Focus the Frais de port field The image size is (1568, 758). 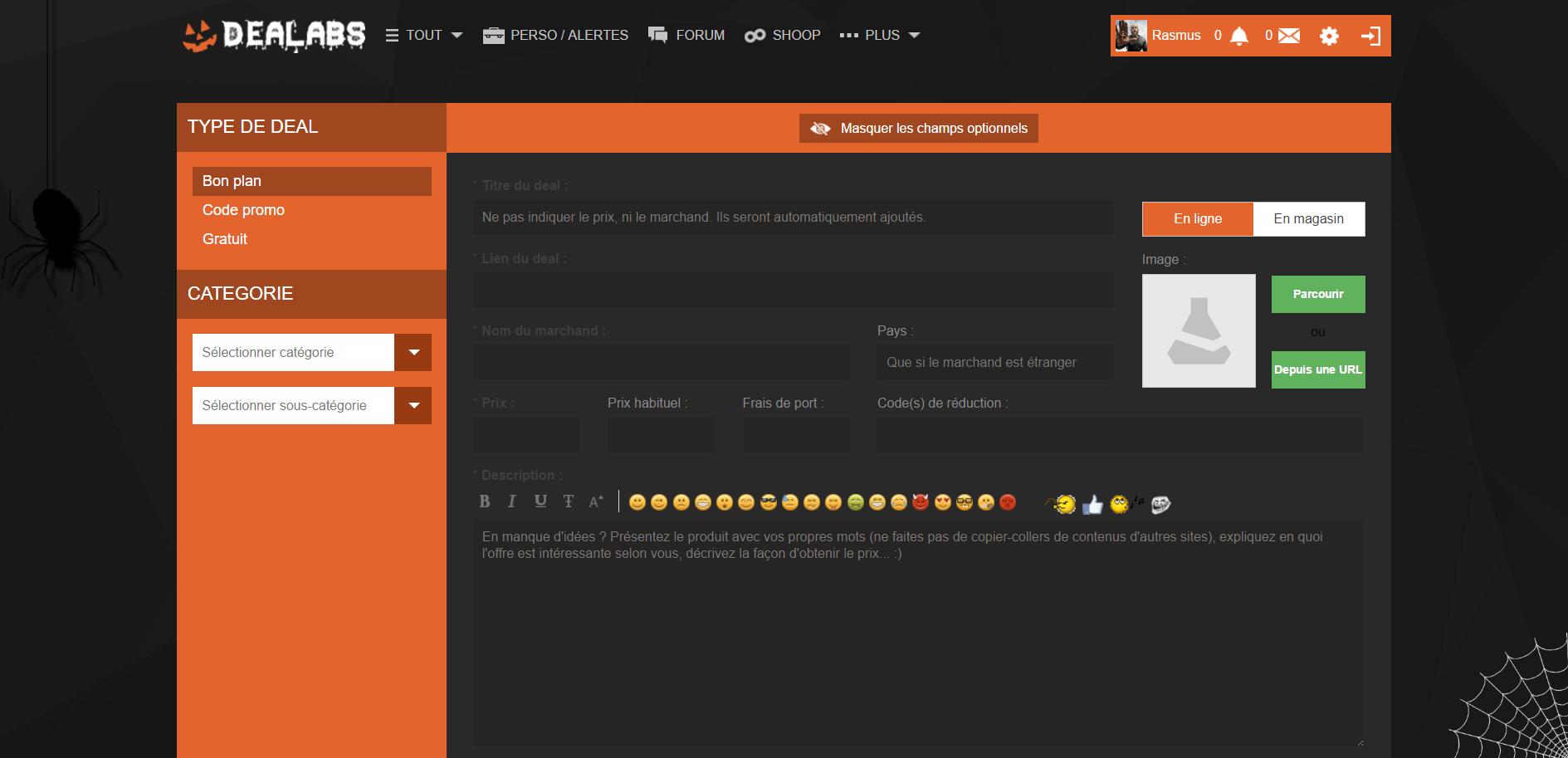point(796,435)
